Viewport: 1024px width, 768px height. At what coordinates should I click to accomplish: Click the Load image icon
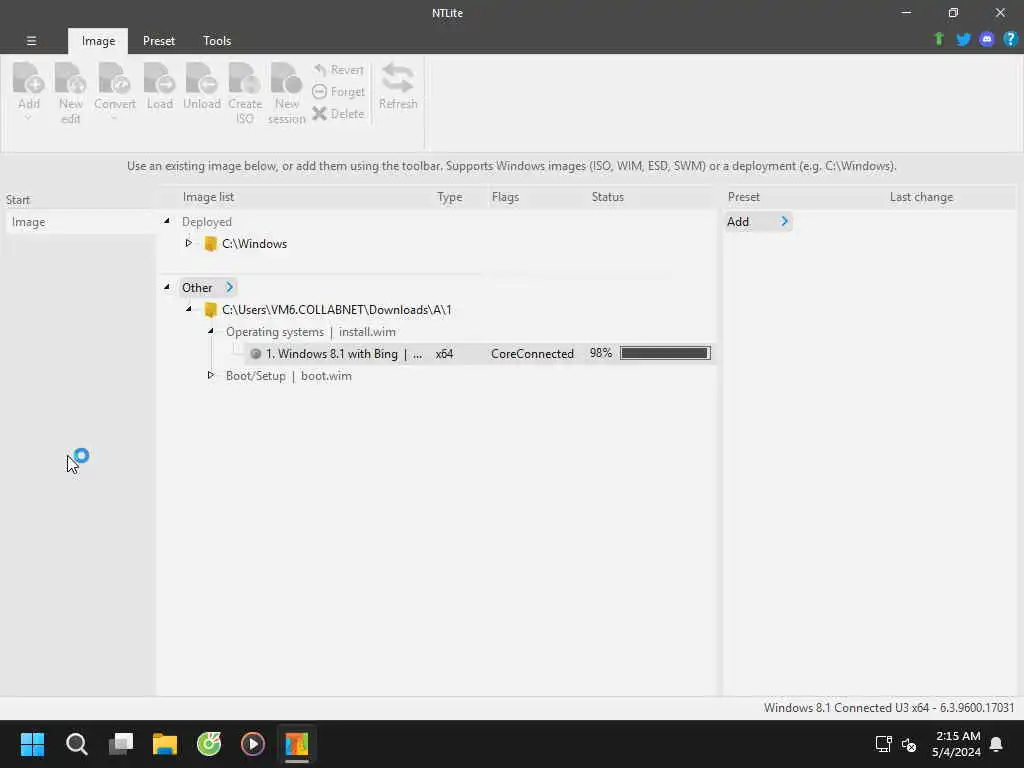159,78
